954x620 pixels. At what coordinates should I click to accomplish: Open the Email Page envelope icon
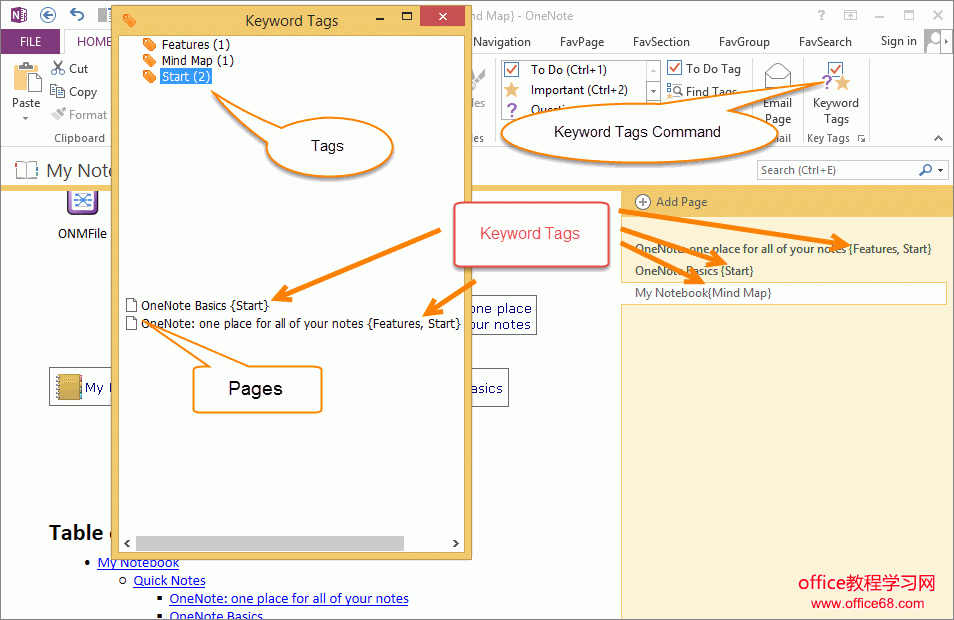pos(778,77)
